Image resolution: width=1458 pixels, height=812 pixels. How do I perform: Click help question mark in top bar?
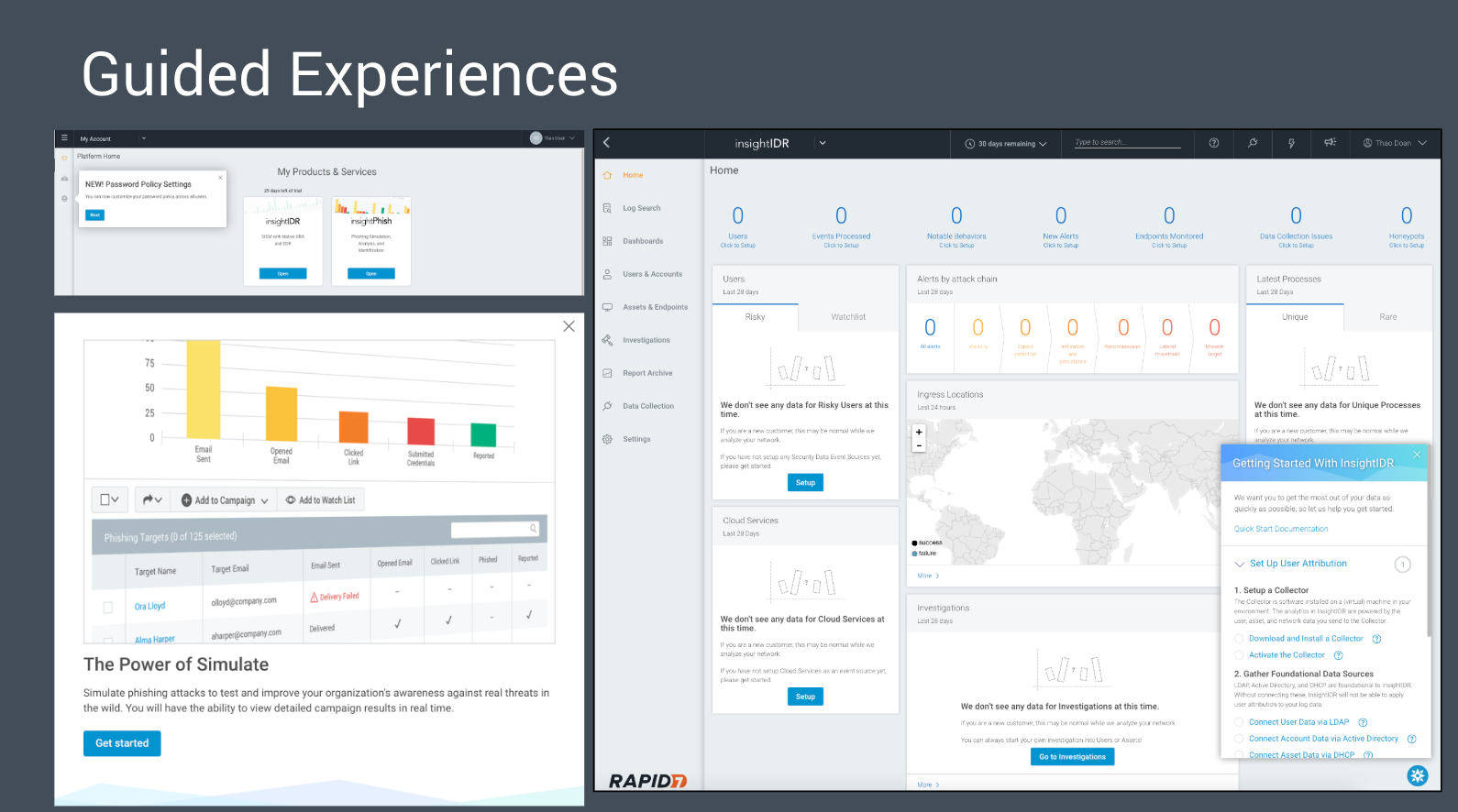tap(1214, 143)
